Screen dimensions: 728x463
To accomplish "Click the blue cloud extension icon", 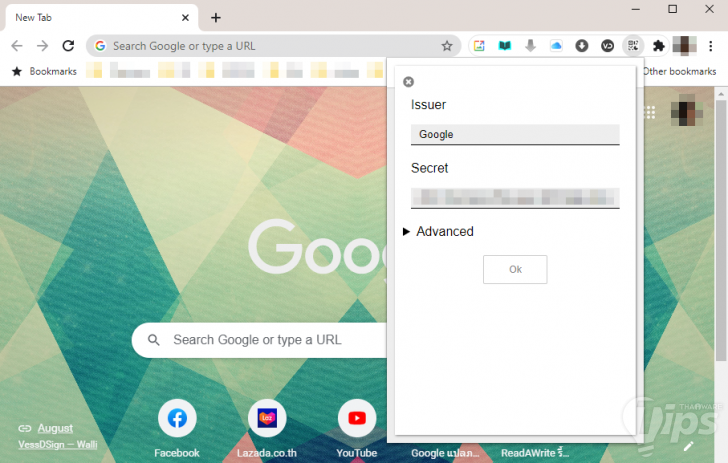I will pos(556,46).
